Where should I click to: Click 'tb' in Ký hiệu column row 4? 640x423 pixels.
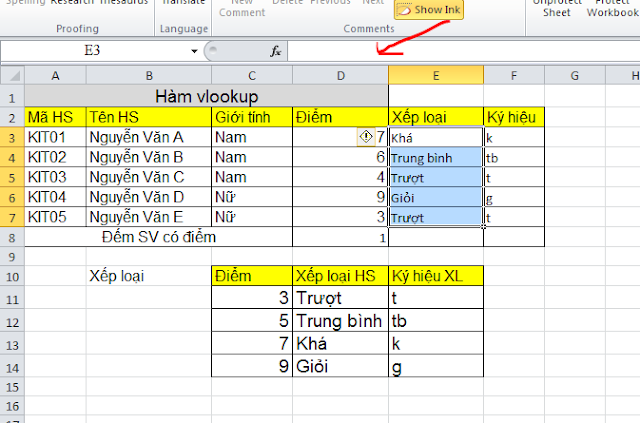click(x=514, y=158)
